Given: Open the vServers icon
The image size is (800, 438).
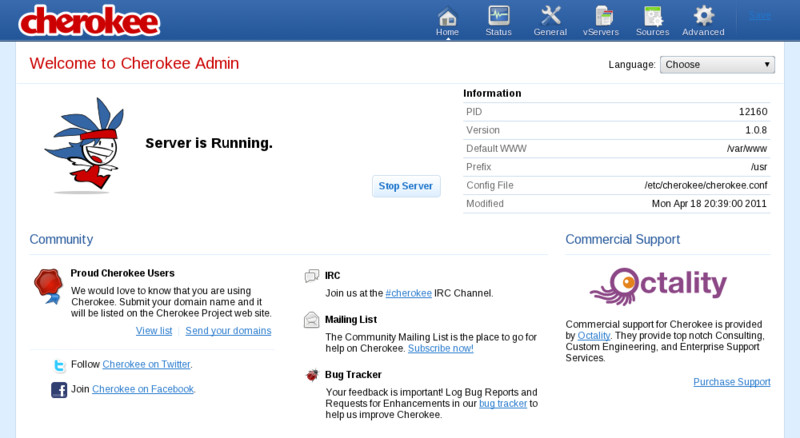Looking at the screenshot, I should (604, 16).
